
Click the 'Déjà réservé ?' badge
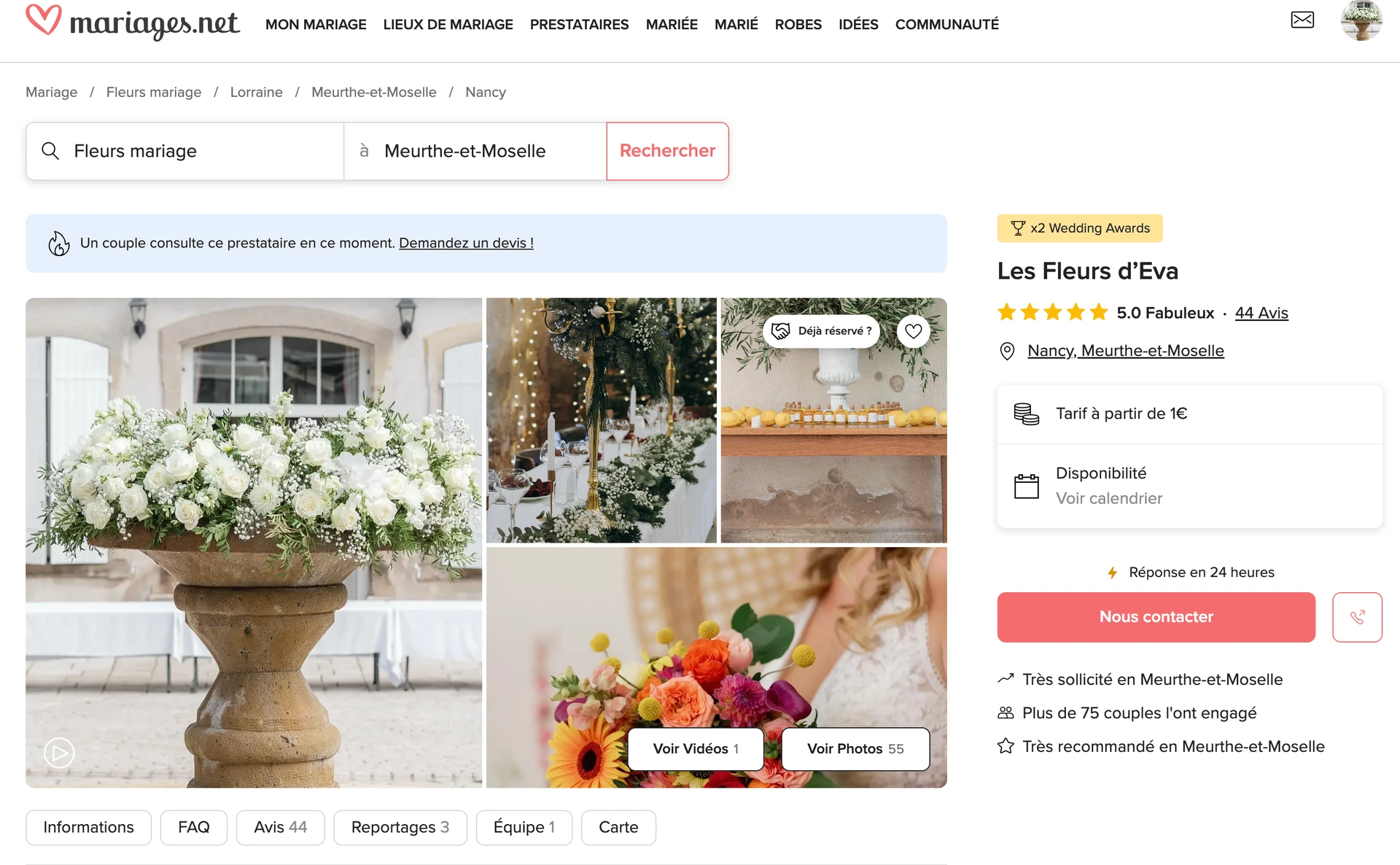click(821, 331)
